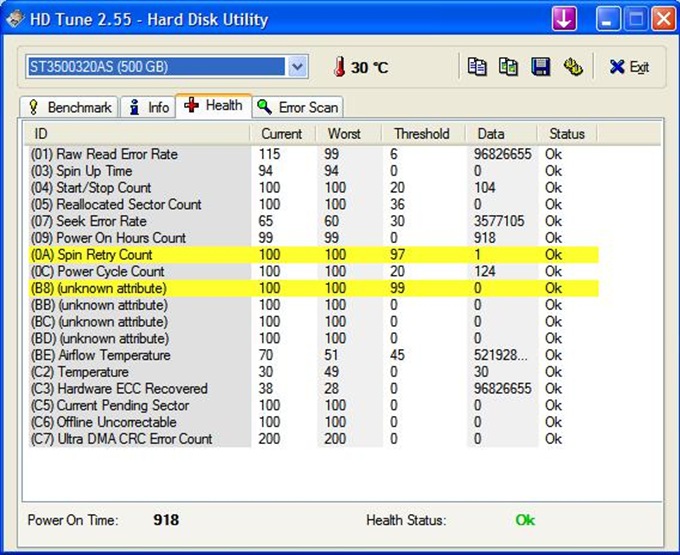Select the Health tab
Screen dimensions: 680x555
(x=213, y=106)
